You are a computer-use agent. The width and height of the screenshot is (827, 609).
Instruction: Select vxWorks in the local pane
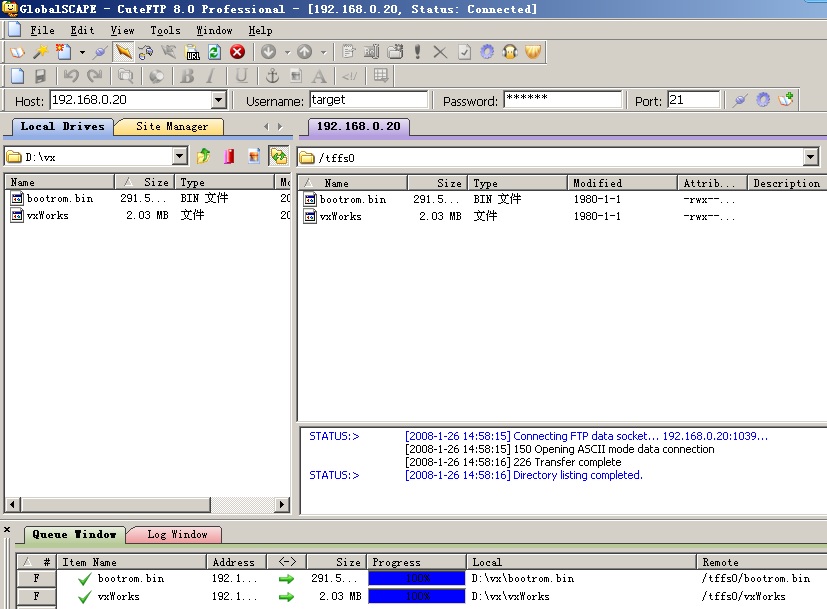tap(47, 215)
